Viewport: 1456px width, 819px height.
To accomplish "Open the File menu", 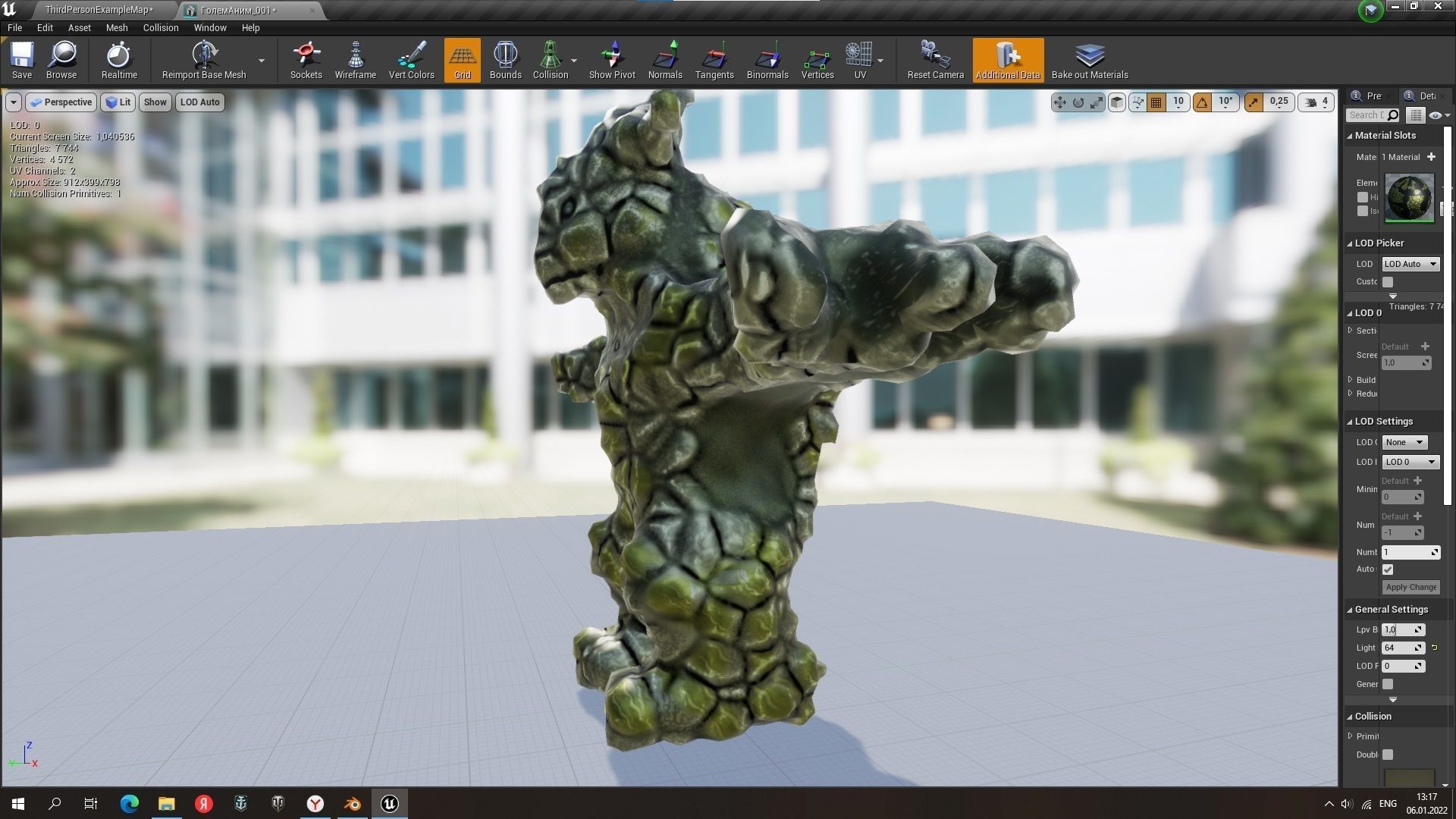I will point(14,27).
